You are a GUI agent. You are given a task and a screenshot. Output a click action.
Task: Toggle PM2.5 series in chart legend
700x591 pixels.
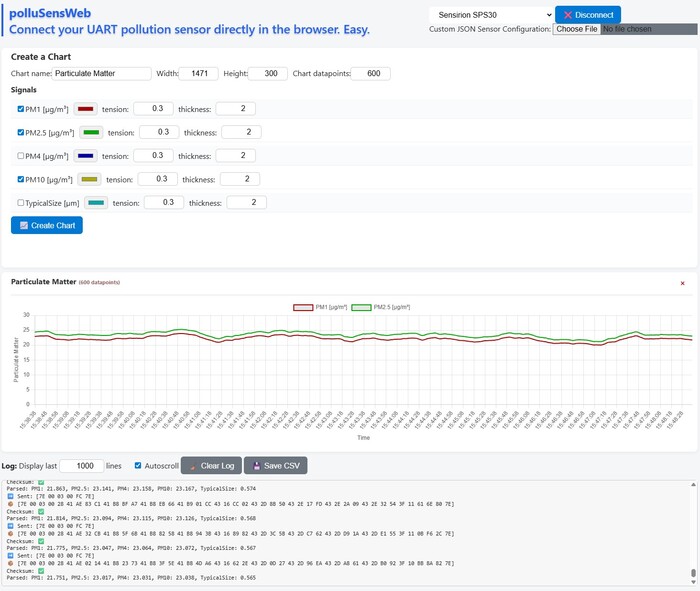[381, 307]
